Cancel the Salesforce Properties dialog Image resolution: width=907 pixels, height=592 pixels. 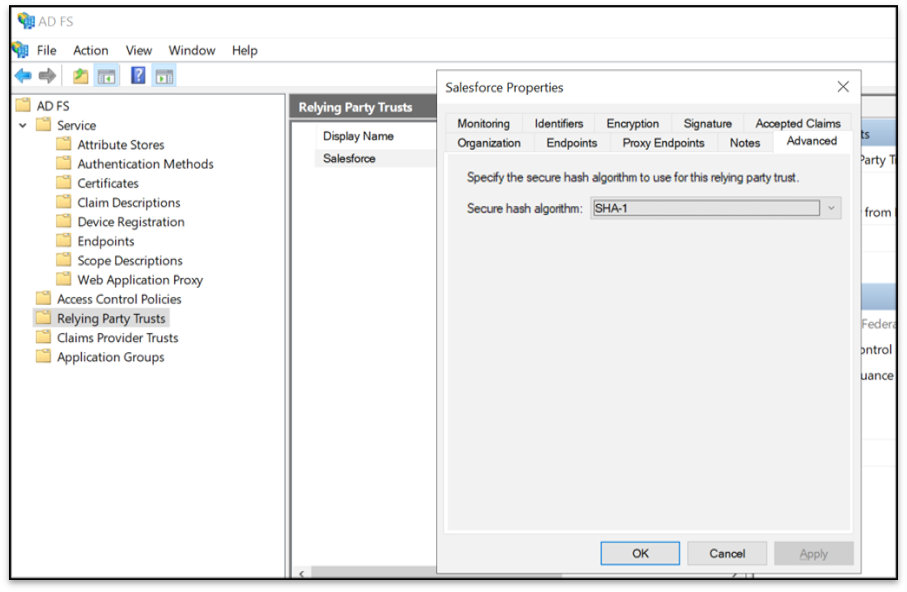click(x=727, y=553)
